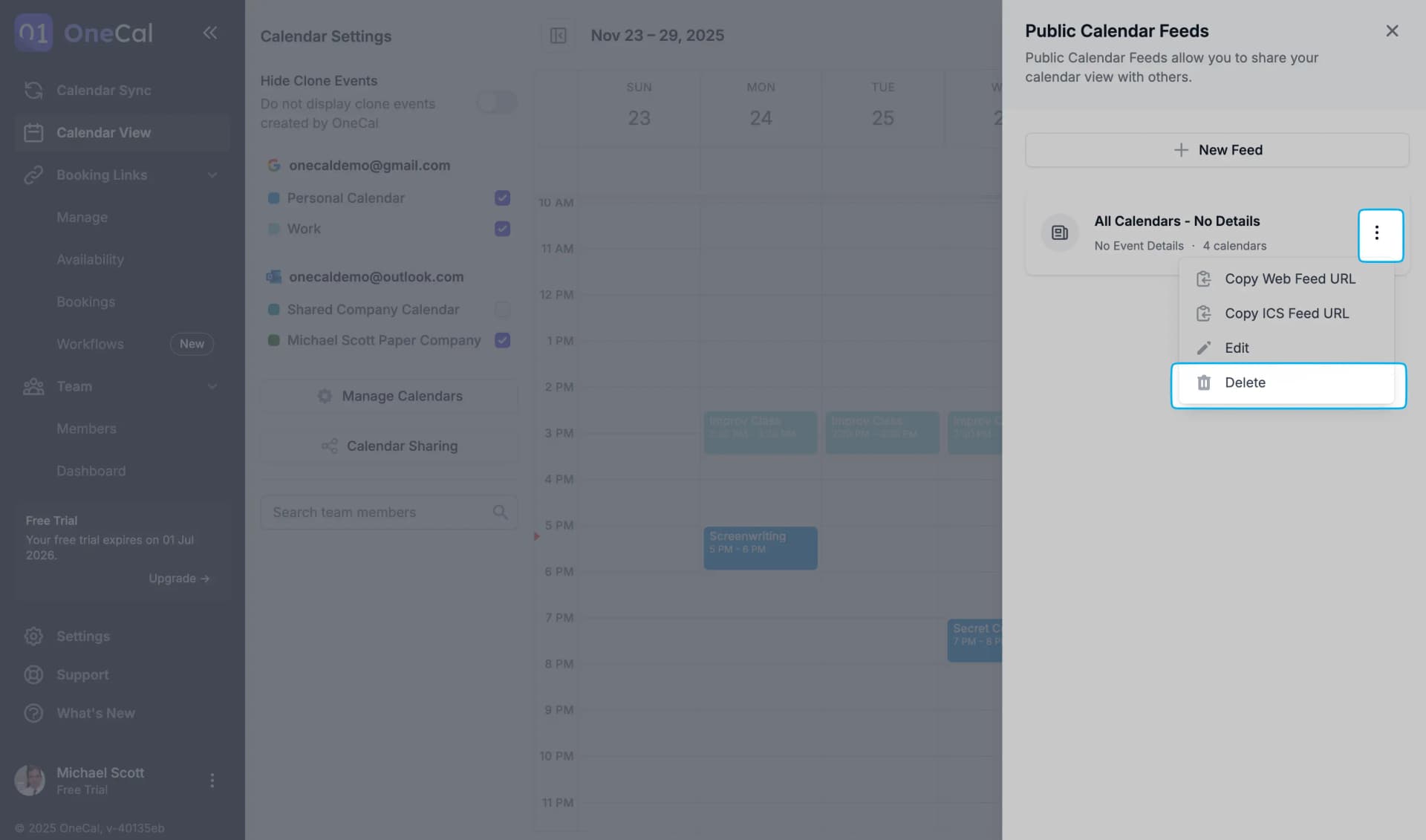Open the Booking Links link icon
The width and height of the screenshot is (1426, 840).
click(33, 175)
